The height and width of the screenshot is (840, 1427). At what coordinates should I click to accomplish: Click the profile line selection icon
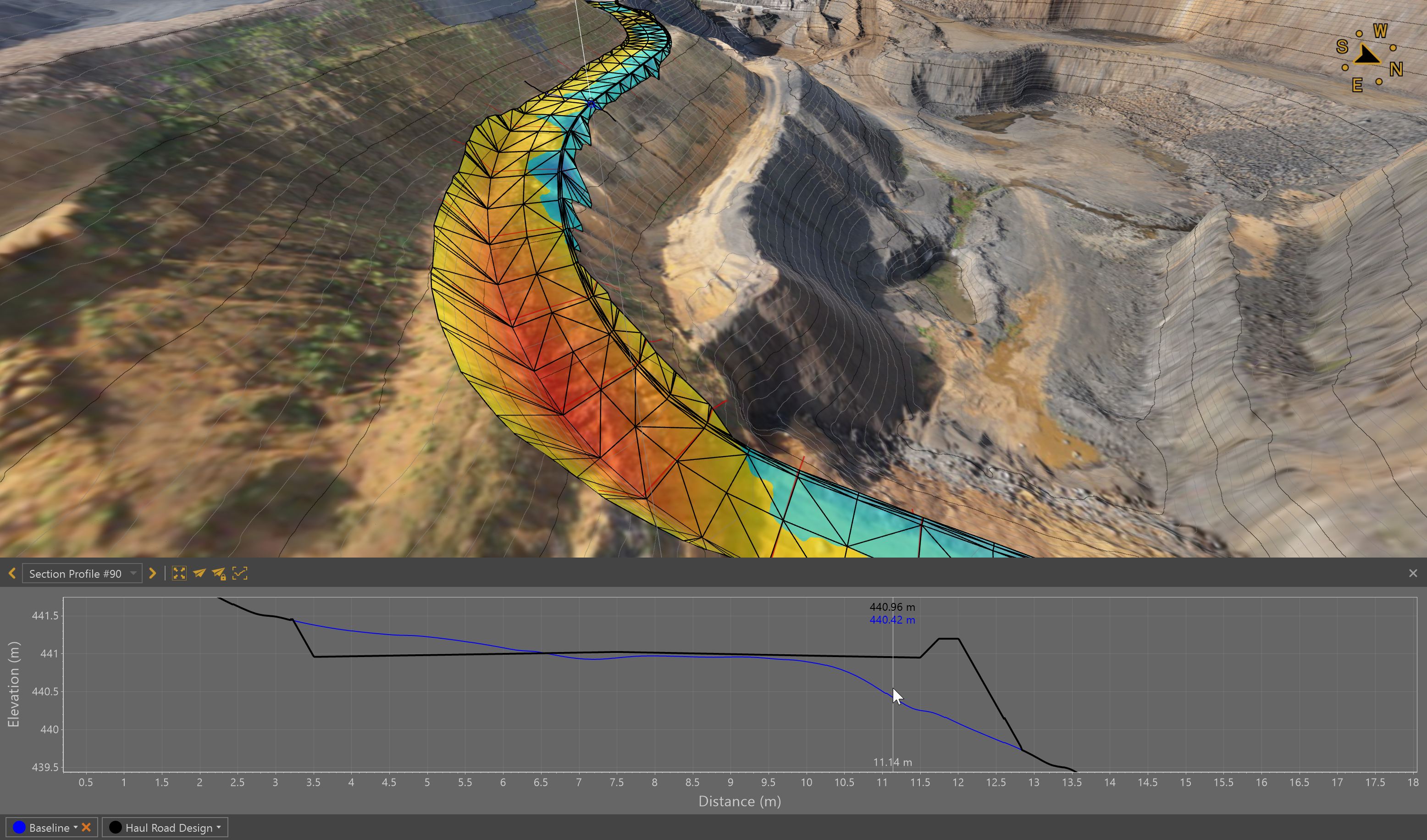click(240, 573)
